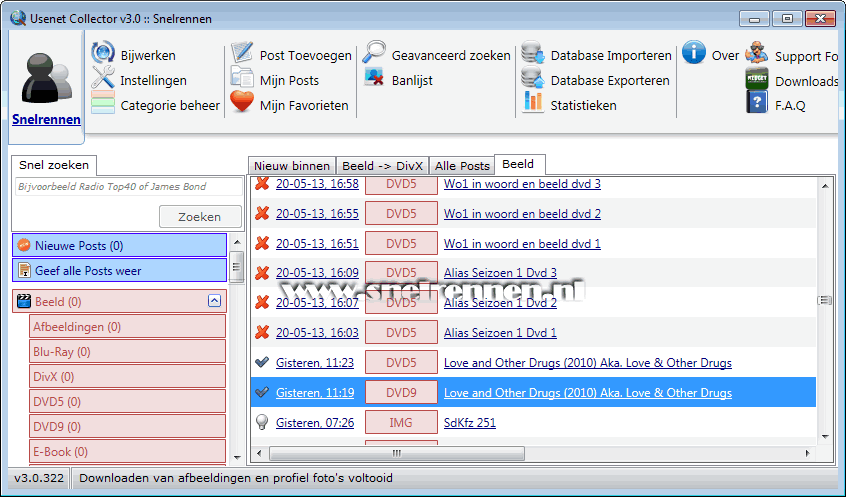Select the Beeld tab
Image resolution: width=846 pixels, height=497 pixels.
tap(519, 164)
